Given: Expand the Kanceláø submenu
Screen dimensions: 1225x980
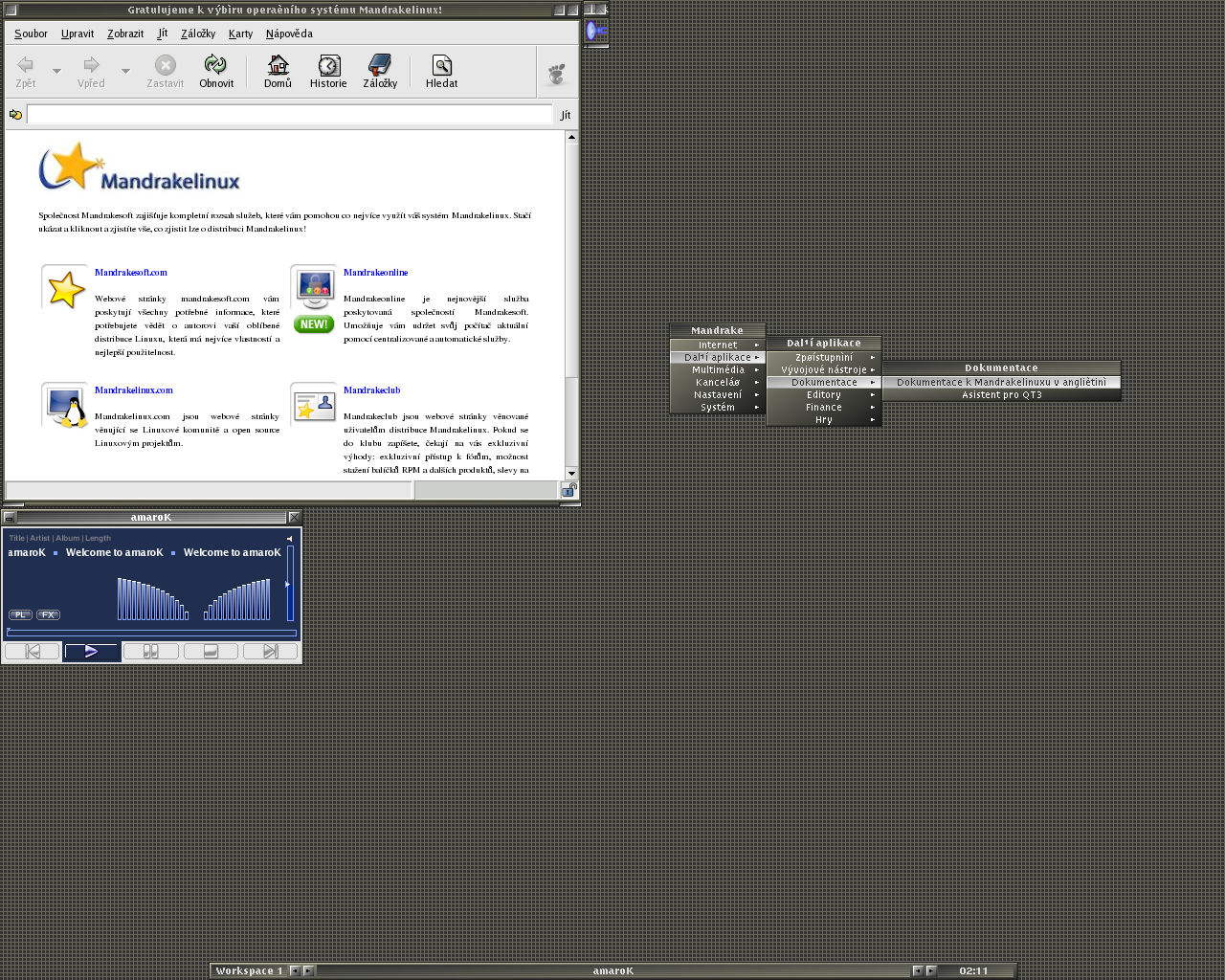Looking at the screenshot, I should point(718,382).
